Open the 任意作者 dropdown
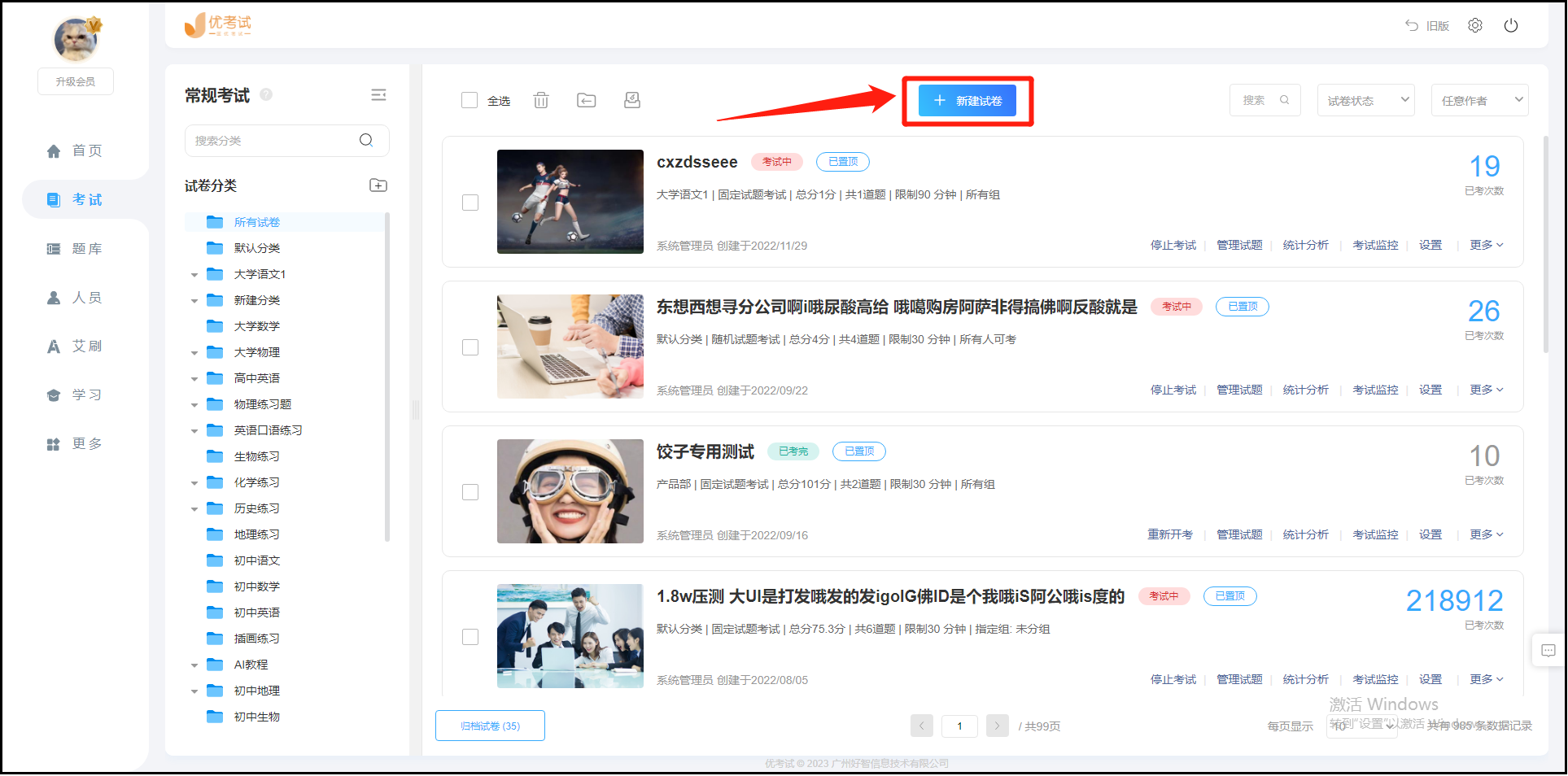The height and width of the screenshot is (776, 1568). point(1479,100)
